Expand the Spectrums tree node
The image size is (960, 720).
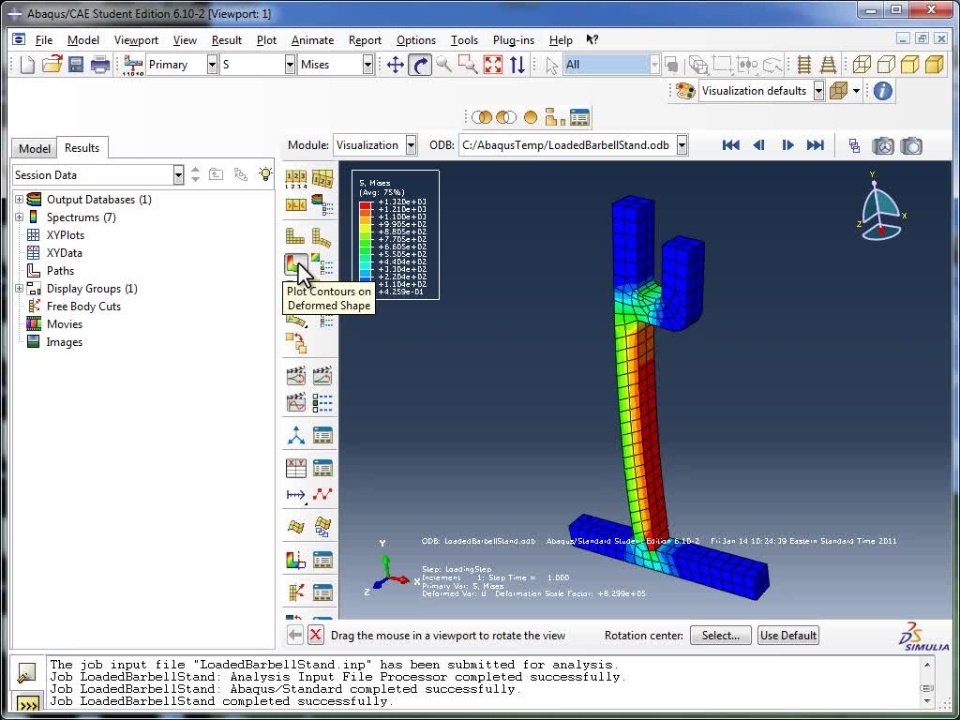tap(19, 217)
